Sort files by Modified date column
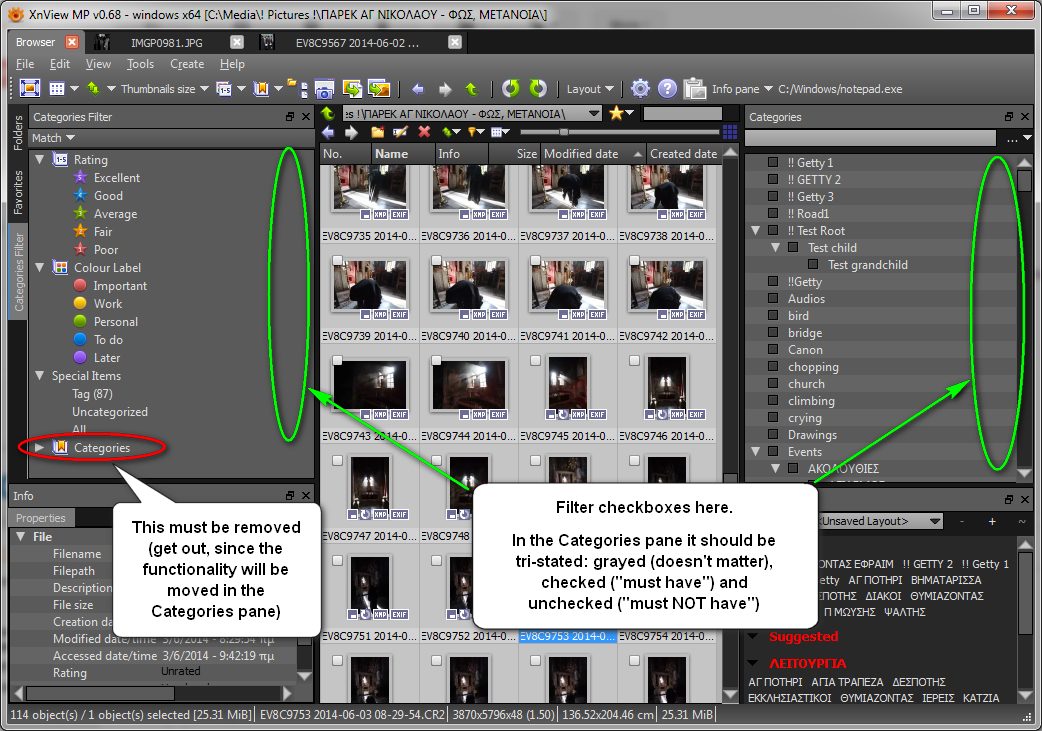1042x731 pixels. click(x=591, y=154)
